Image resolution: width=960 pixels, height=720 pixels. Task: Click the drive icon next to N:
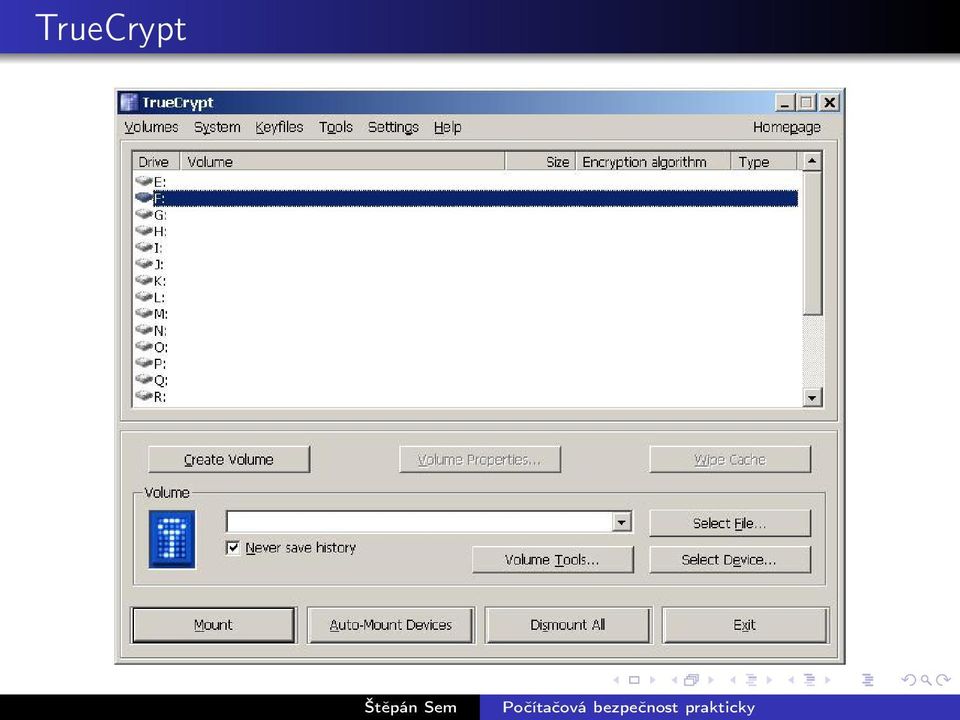[x=144, y=330]
